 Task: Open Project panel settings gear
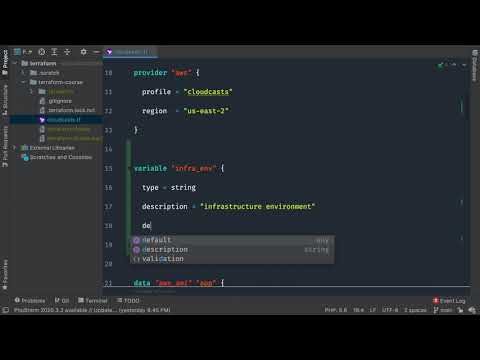83,52
